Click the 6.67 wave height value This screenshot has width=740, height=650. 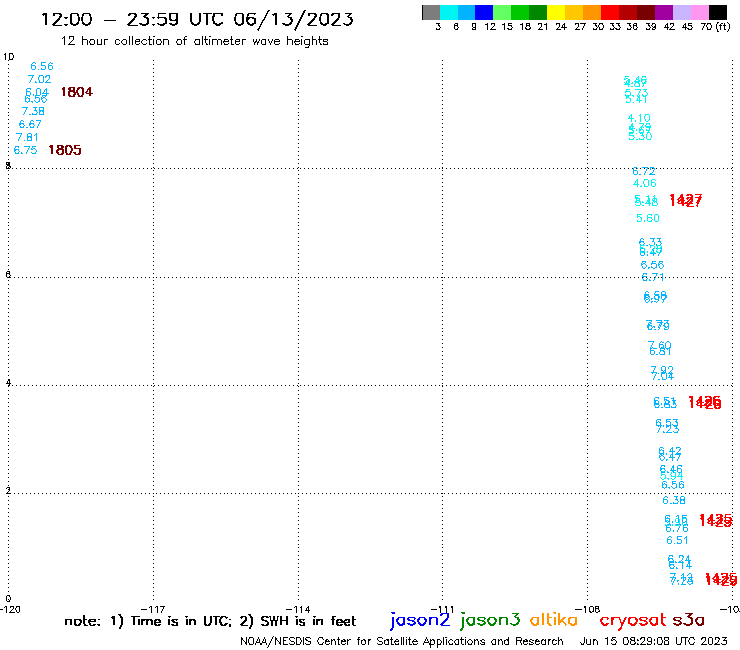point(30,124)
